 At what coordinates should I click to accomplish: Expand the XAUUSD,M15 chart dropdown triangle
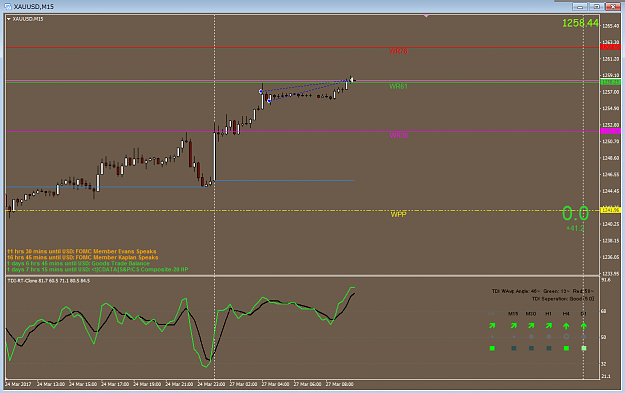coord(9,19)
